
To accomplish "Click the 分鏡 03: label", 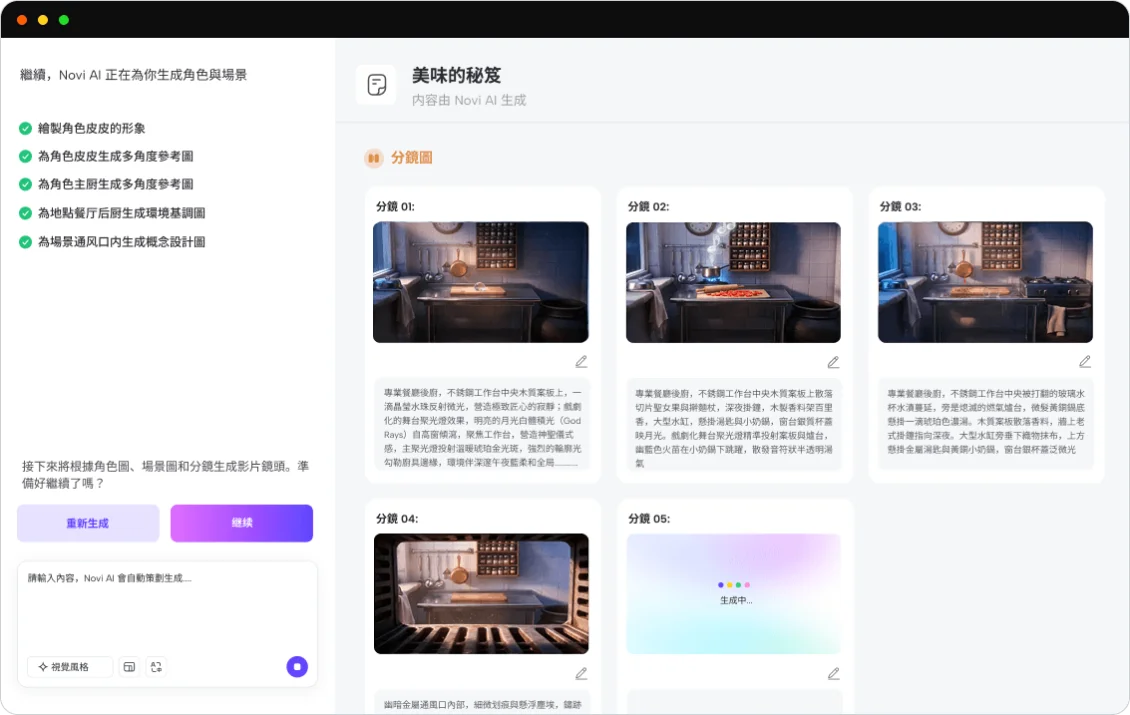I will [x=900, y=206].
